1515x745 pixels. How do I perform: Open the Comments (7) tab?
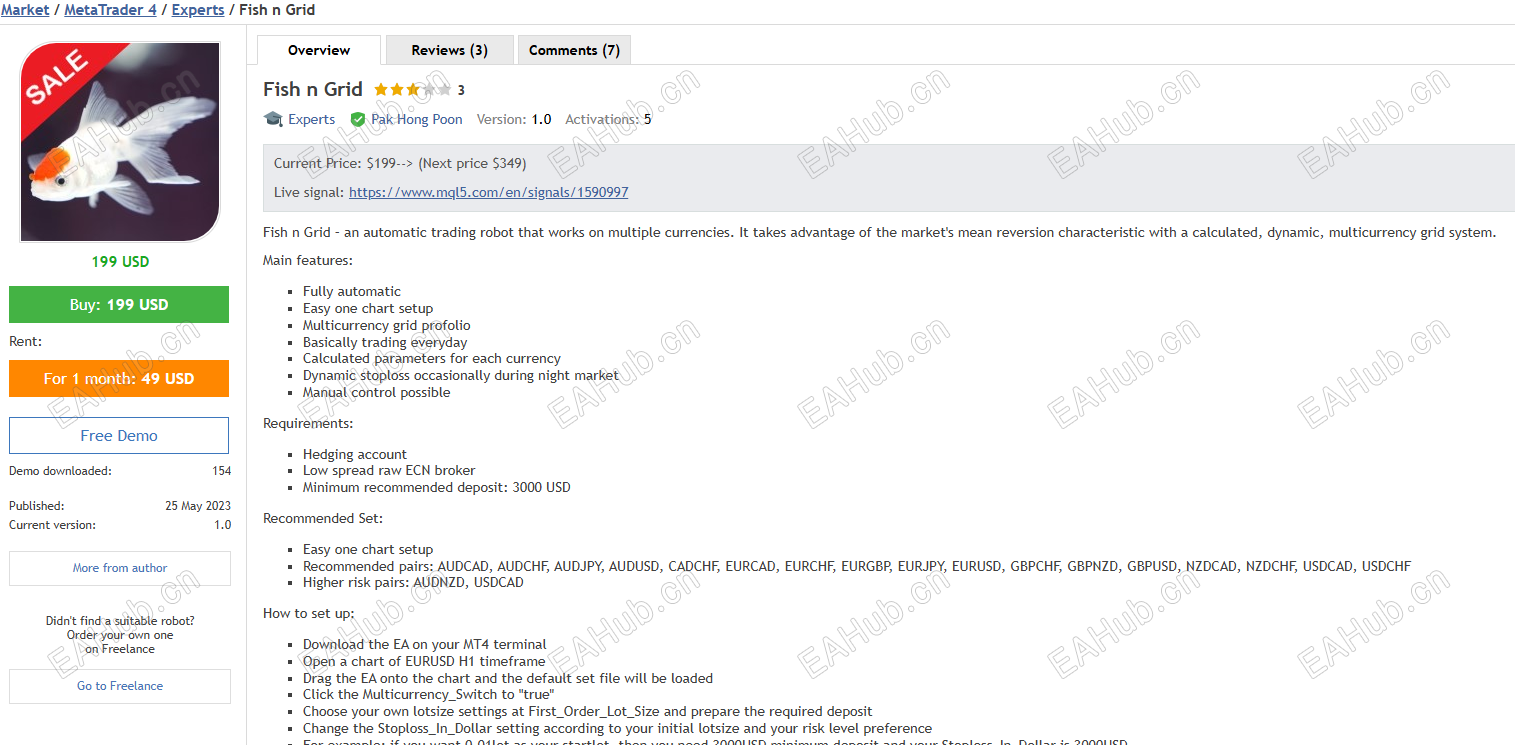pos(573,49)
